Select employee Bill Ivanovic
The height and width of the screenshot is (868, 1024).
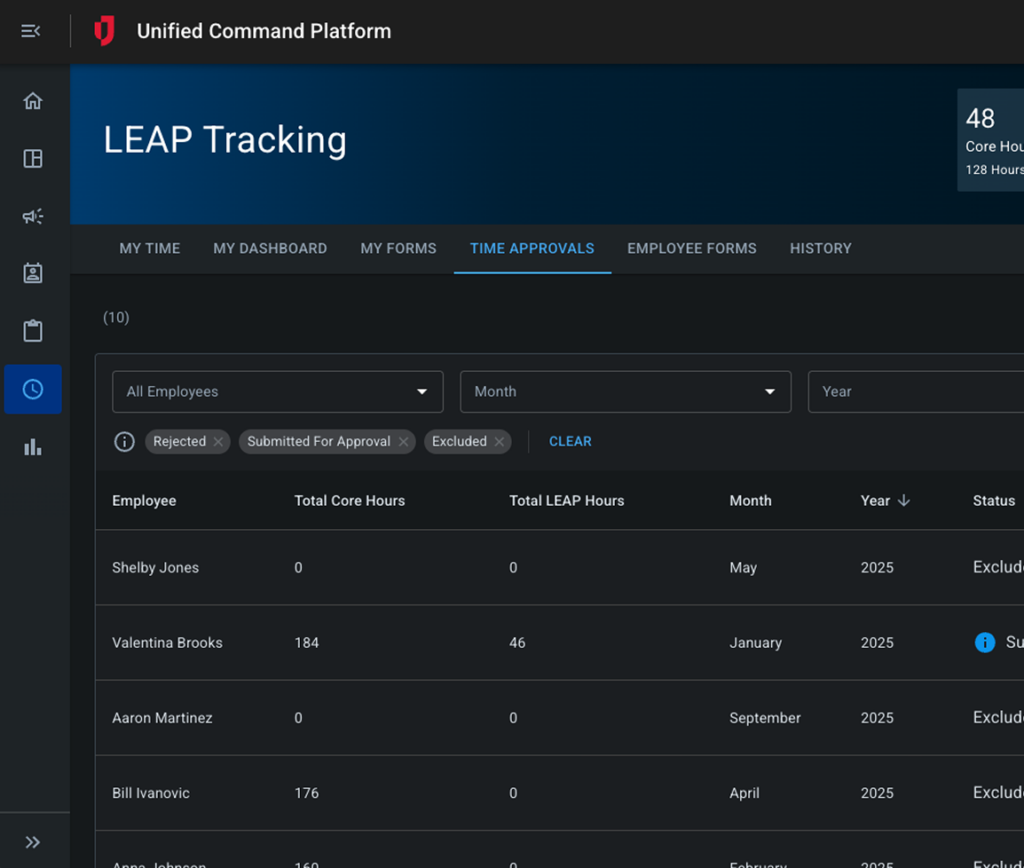coord(151,794)
